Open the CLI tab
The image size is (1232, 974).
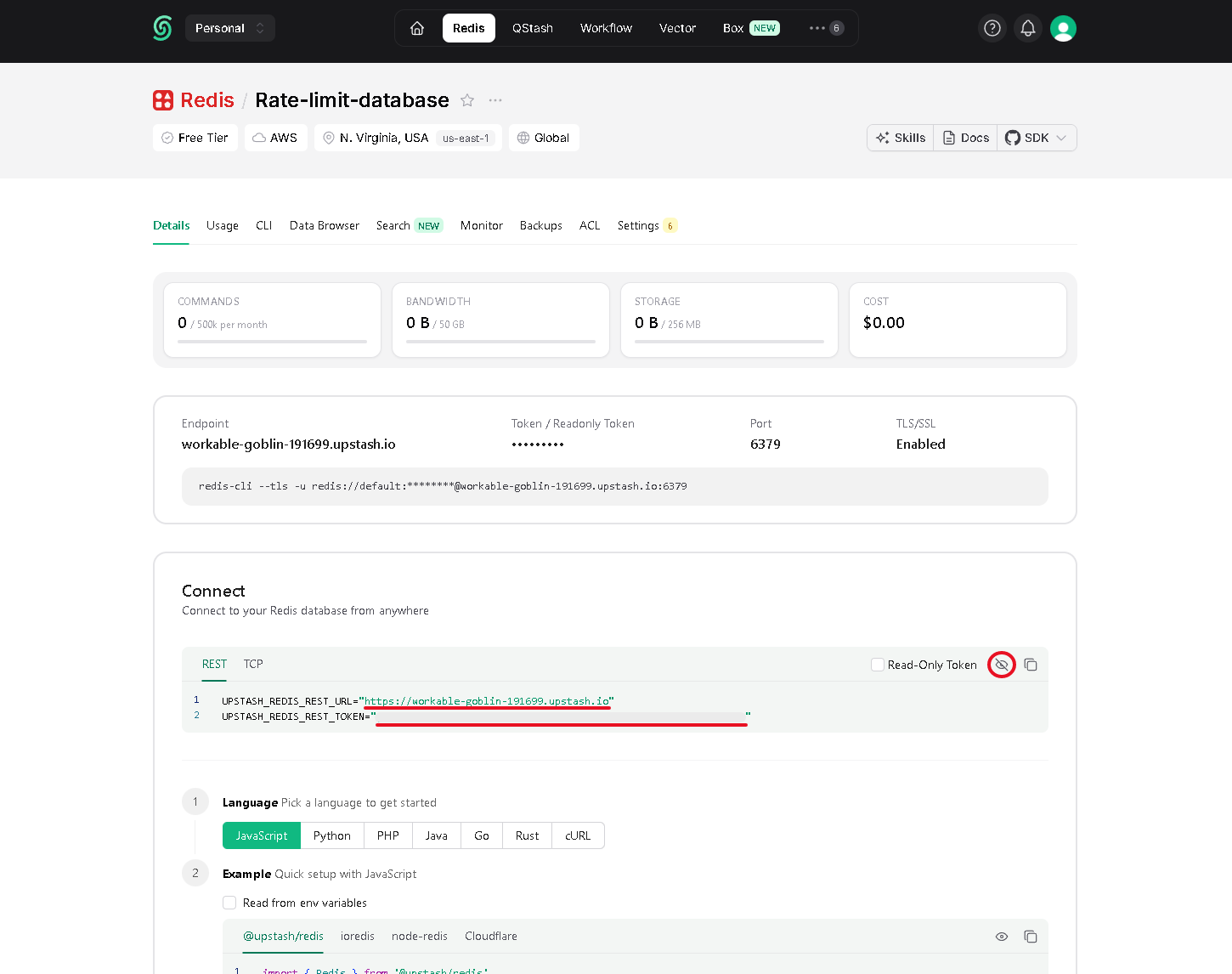coord(264,225)
